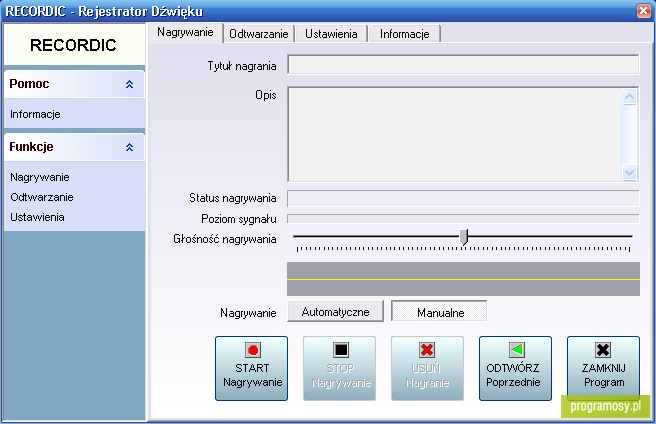
Task: Open Ustawienia in Funkcje sidebar
Action: pos(37,217)
